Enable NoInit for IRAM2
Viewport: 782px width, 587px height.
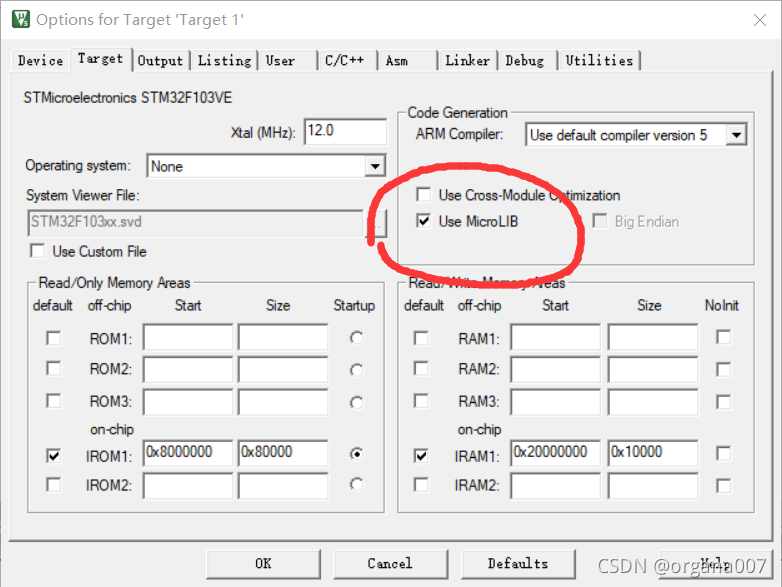[724, 486]
